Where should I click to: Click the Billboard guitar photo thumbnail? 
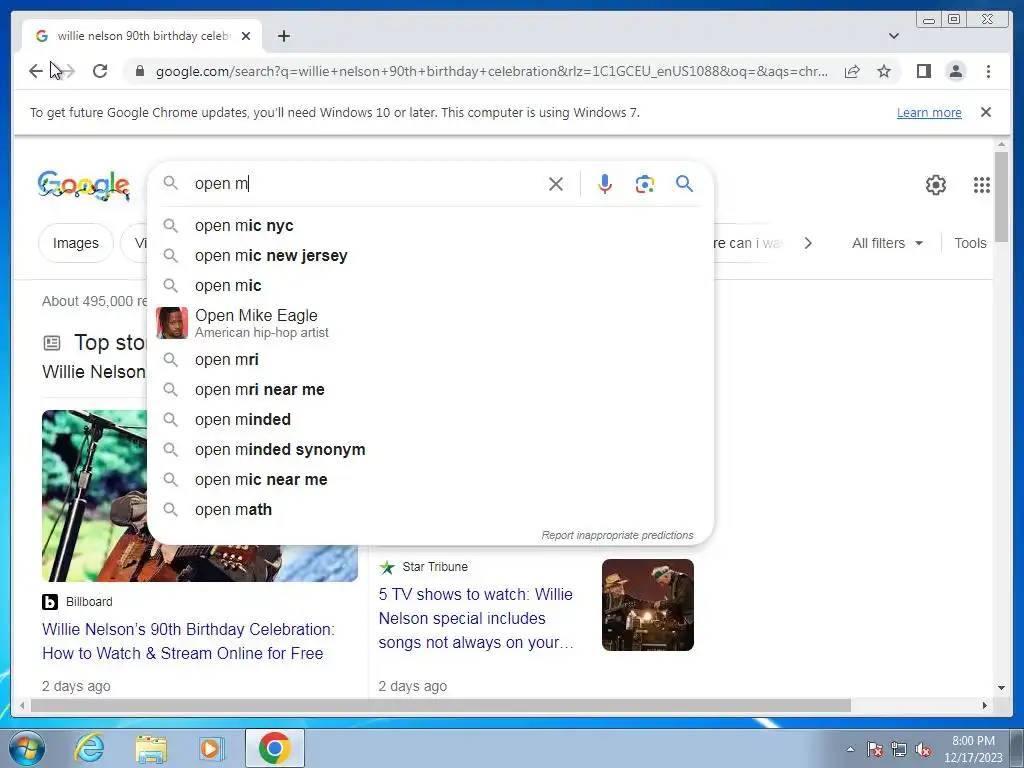click(x=94, y=496)
